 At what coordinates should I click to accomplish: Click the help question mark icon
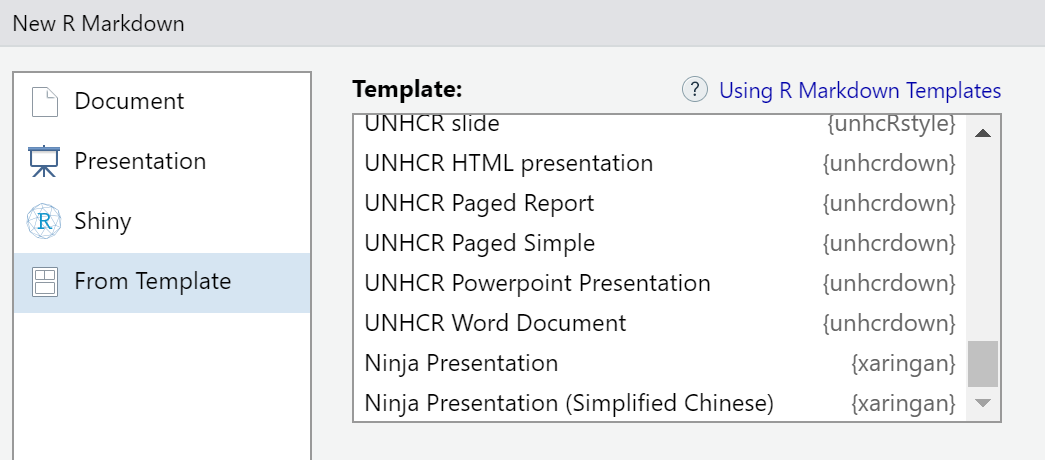(x=695, y=90)
